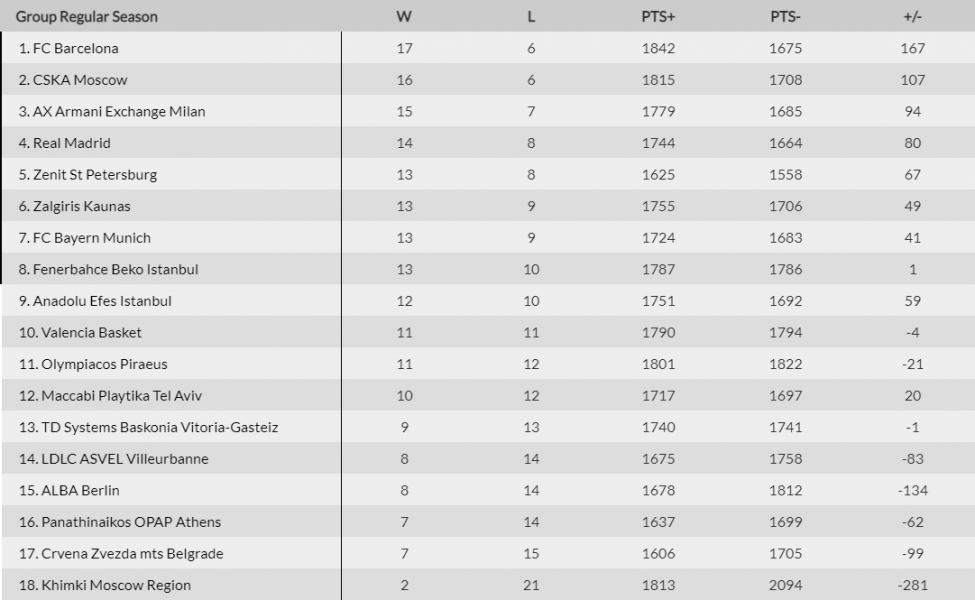Open TD Systems Baskonia Vitoria-Gasteiz link
This screenshot has height=600, width=975.
point(160,427)
